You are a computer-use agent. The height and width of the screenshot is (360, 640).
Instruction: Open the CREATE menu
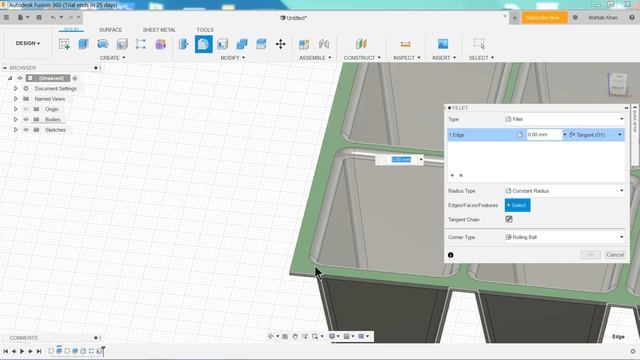pos(113,58)
